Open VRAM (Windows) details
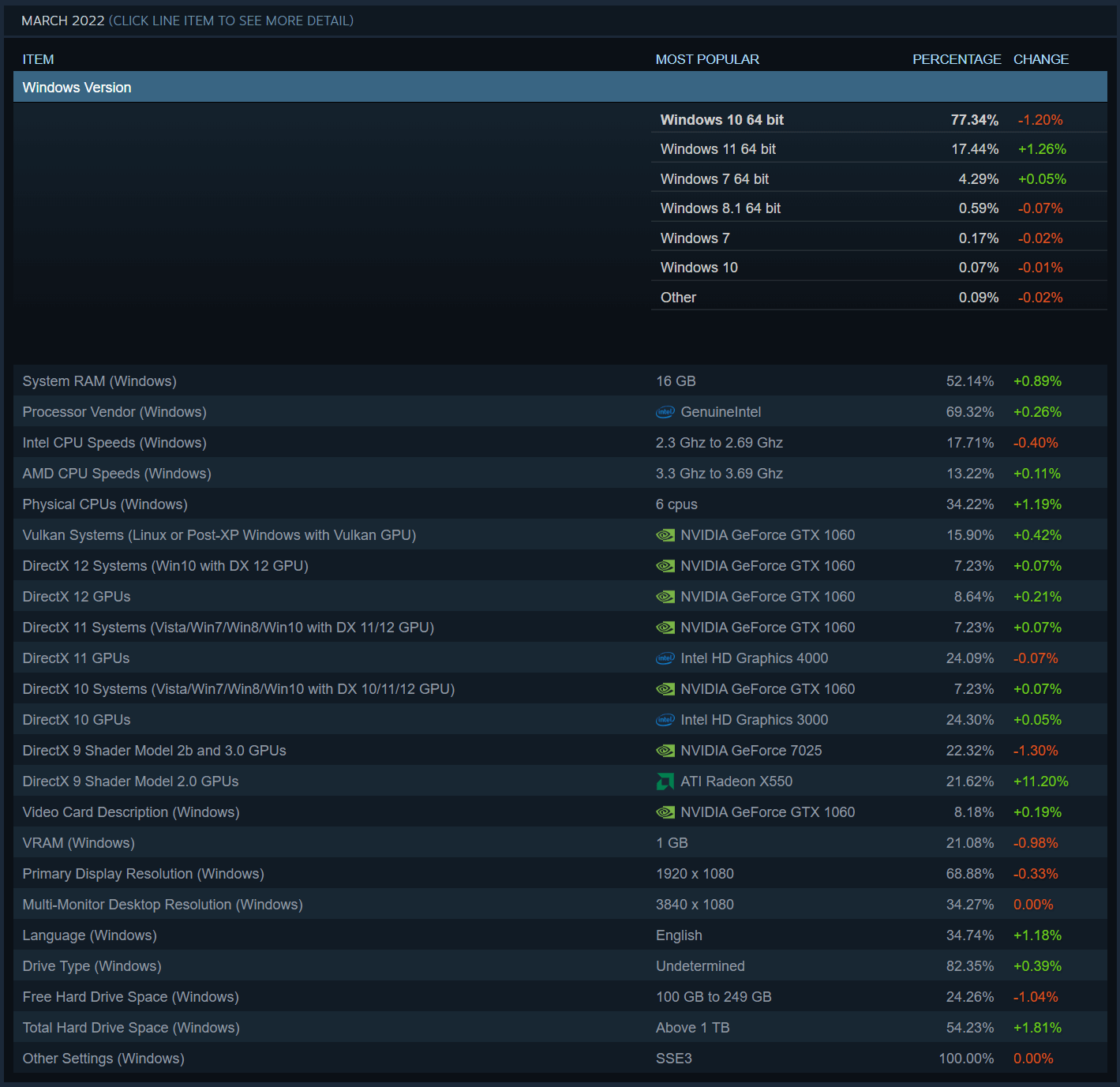1120x1087 pixels. [560, 842]
